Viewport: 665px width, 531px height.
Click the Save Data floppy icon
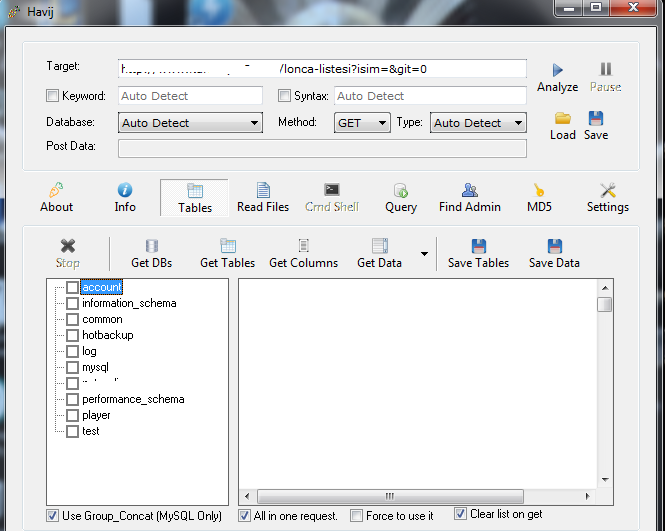(x=554, y=246)
